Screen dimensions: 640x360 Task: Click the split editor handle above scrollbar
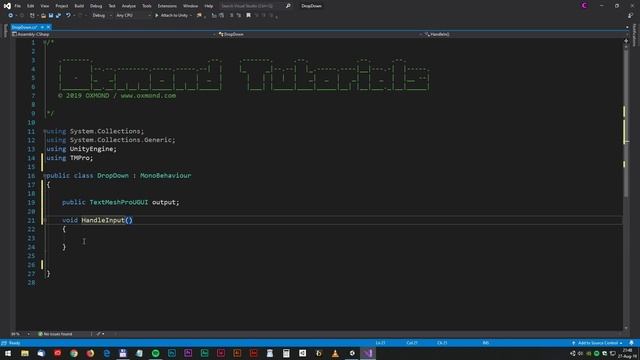(626, 40)
